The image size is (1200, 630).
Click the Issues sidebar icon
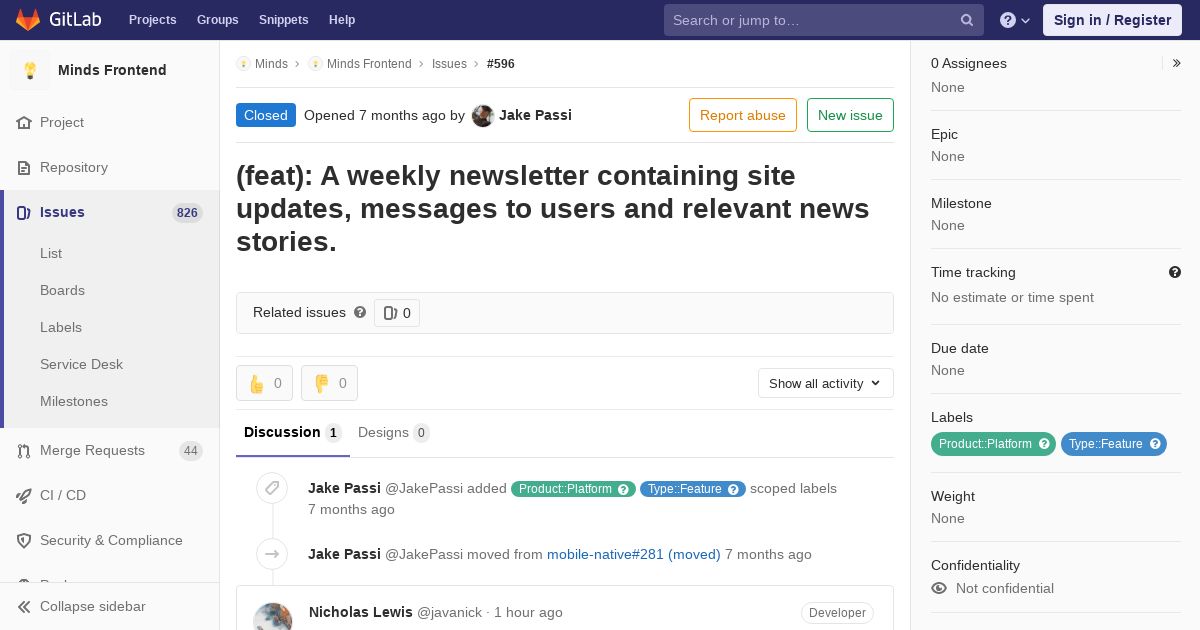[x=24, y=212]
